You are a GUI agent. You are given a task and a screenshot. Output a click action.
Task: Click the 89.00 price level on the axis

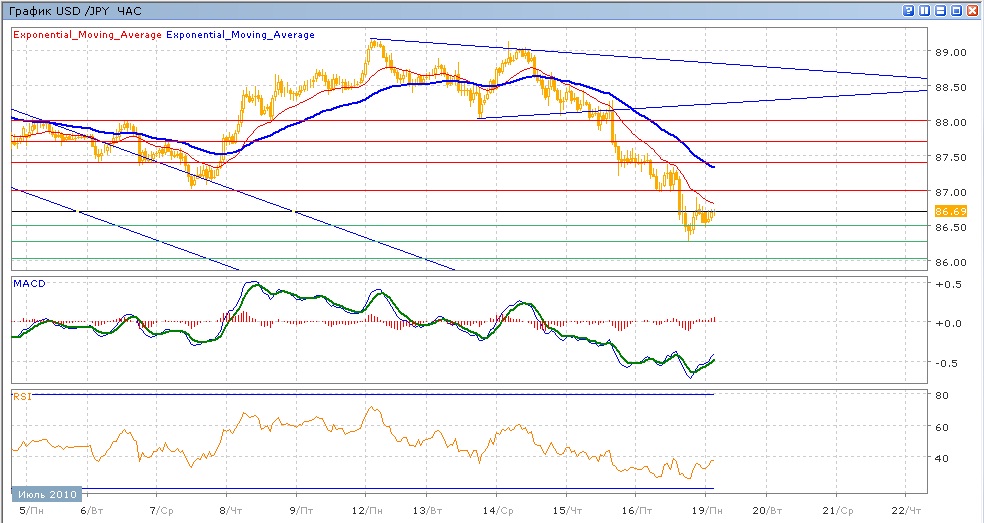tap(949, 52)
